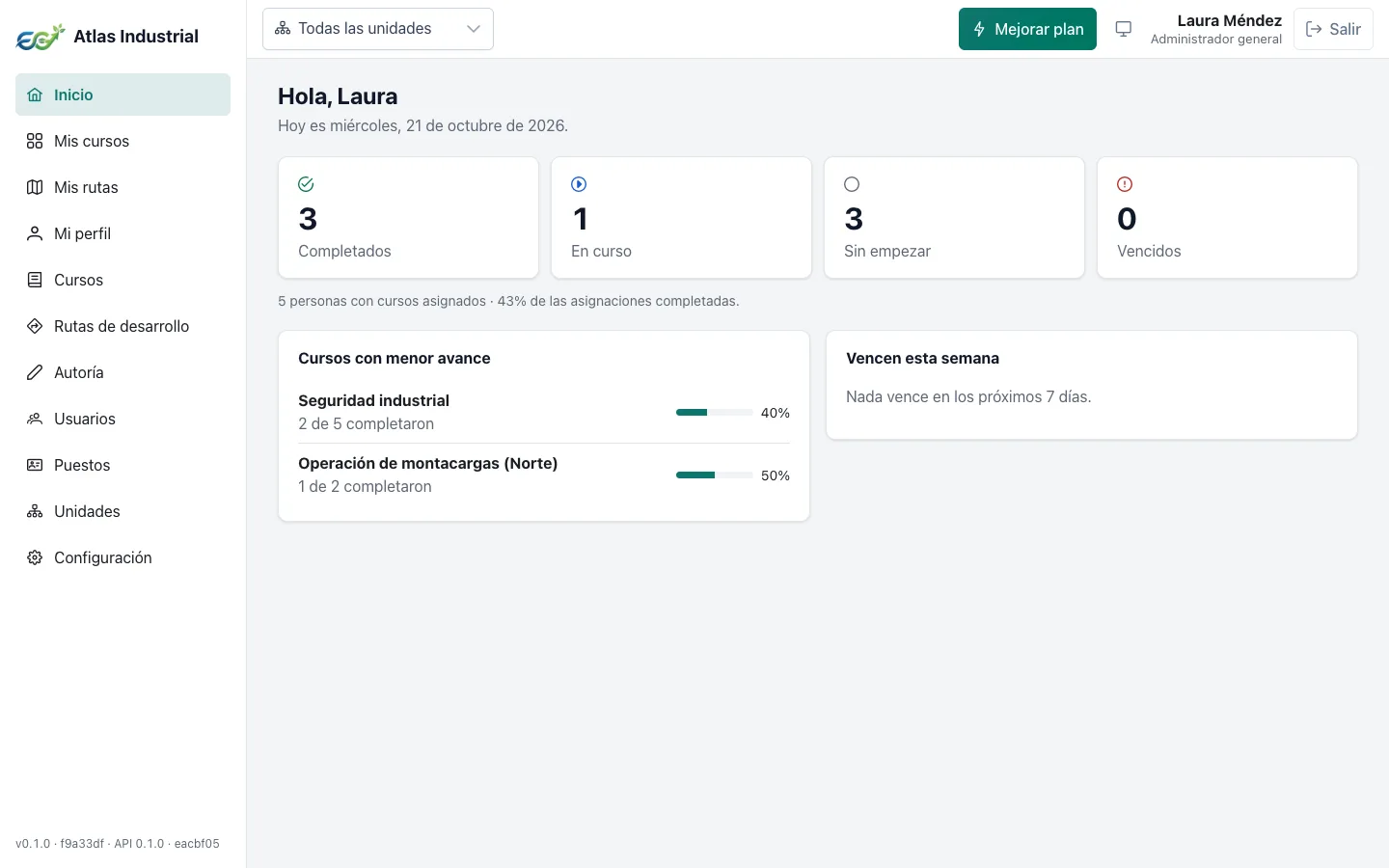The width and height of the screenshot is (1389, 868).
Task: Go to Inicio in the sidebar
Action: coord(123,95)
